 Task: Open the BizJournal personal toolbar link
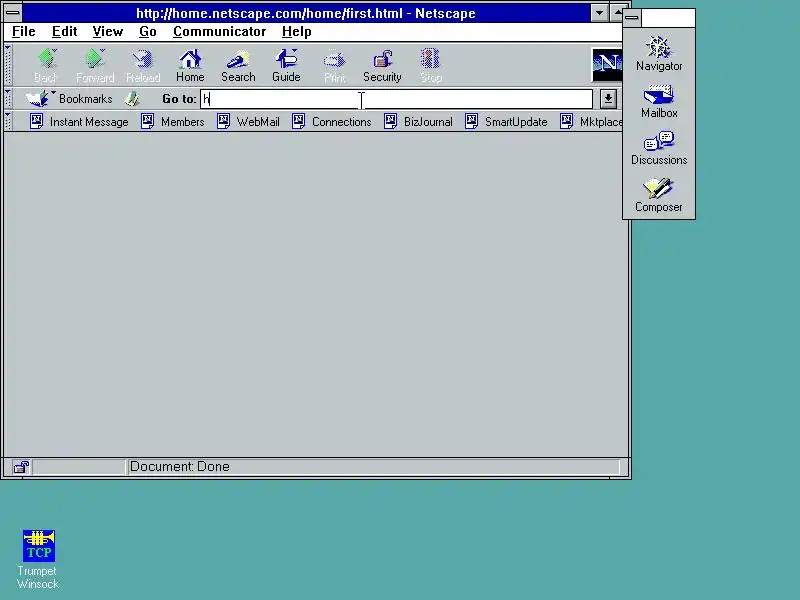418,121
